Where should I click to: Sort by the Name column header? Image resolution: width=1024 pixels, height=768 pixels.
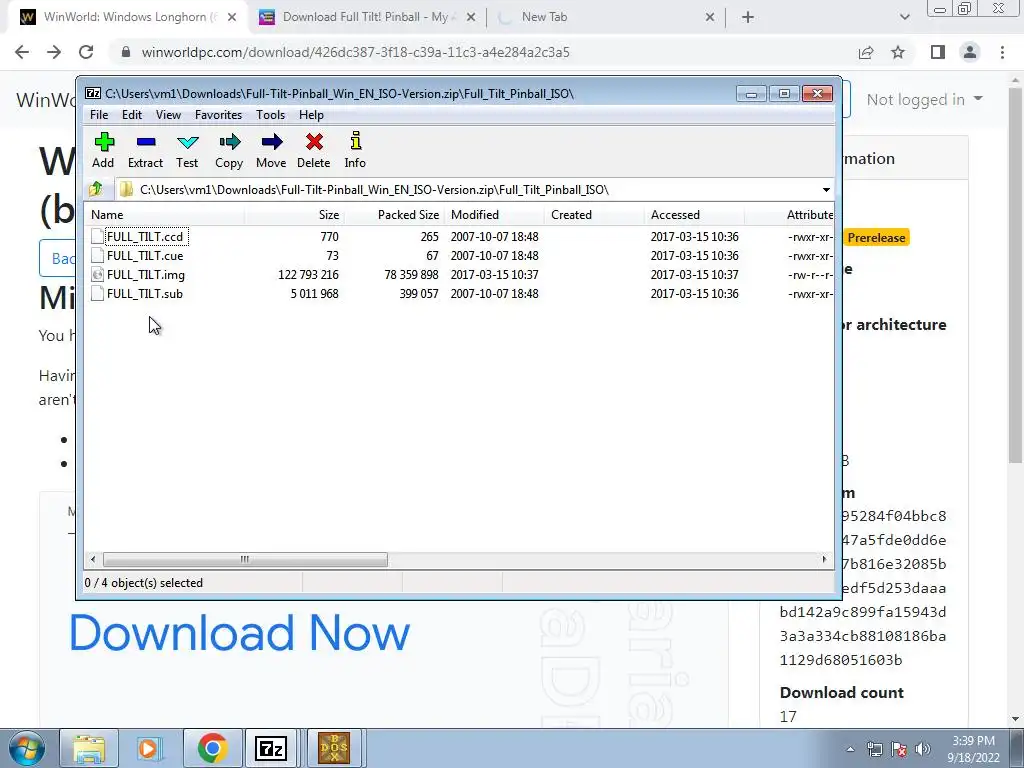coord(165,215)
